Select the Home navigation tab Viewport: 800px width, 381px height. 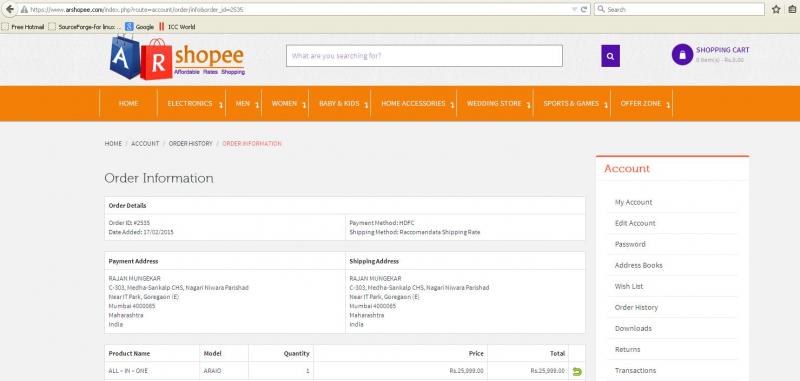[129, 104]
